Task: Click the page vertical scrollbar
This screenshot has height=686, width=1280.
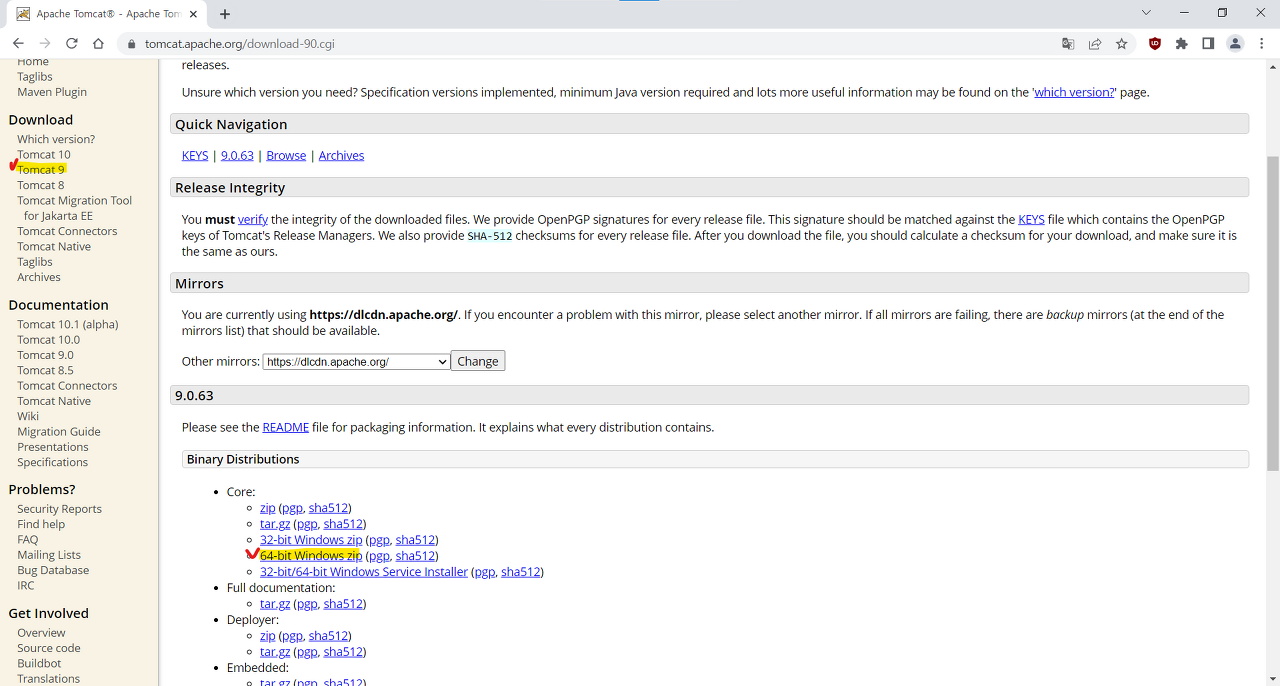Action: coord(1273,313)
